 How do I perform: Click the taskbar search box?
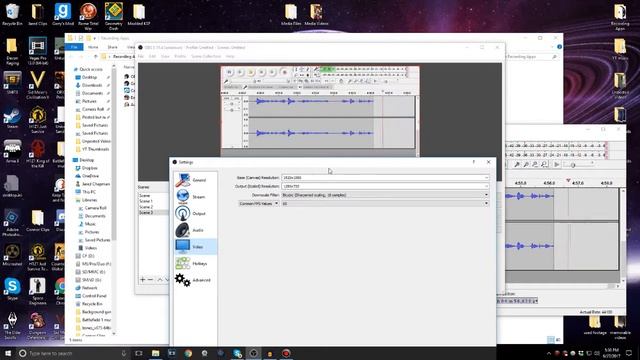[74, 353]
